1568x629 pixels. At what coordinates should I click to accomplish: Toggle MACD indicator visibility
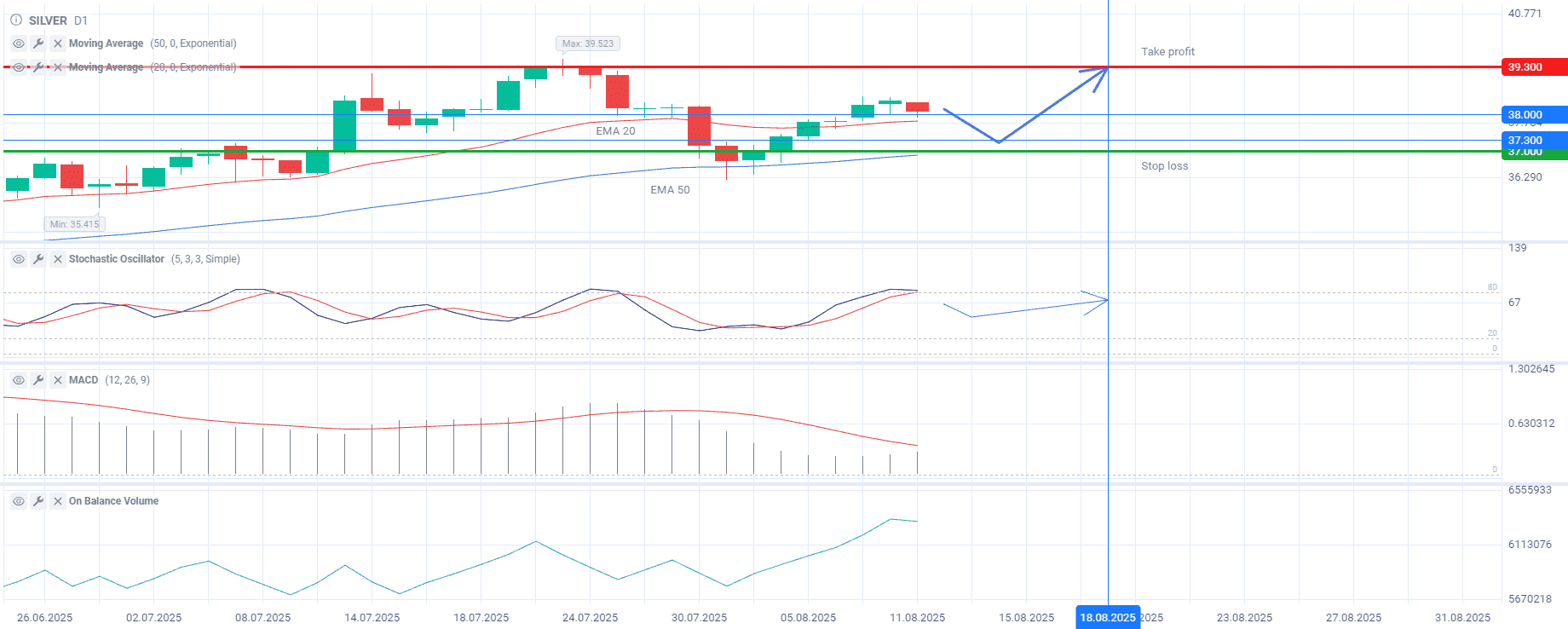point(18,380)
